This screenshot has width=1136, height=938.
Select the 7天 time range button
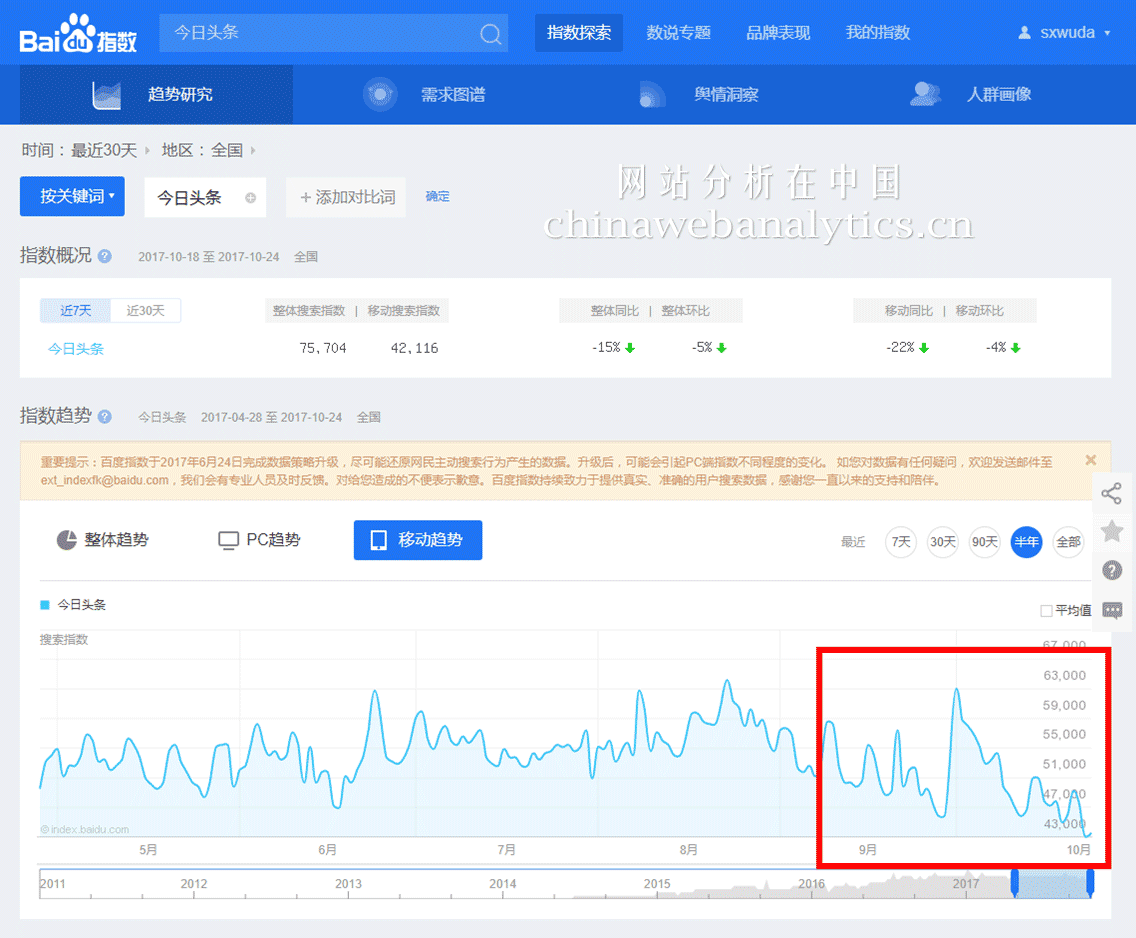point(901,542)
